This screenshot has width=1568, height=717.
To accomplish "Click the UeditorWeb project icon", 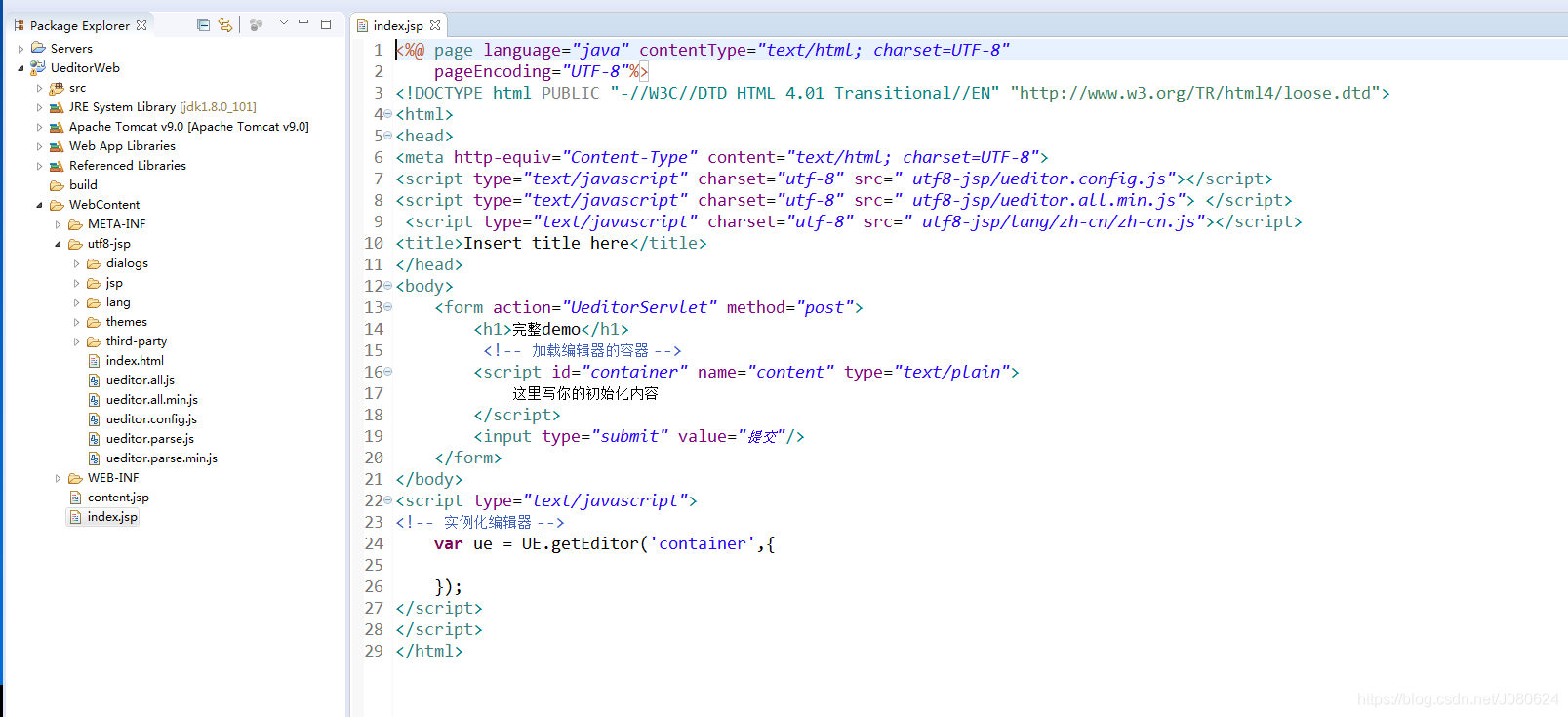I will point(38,67).
